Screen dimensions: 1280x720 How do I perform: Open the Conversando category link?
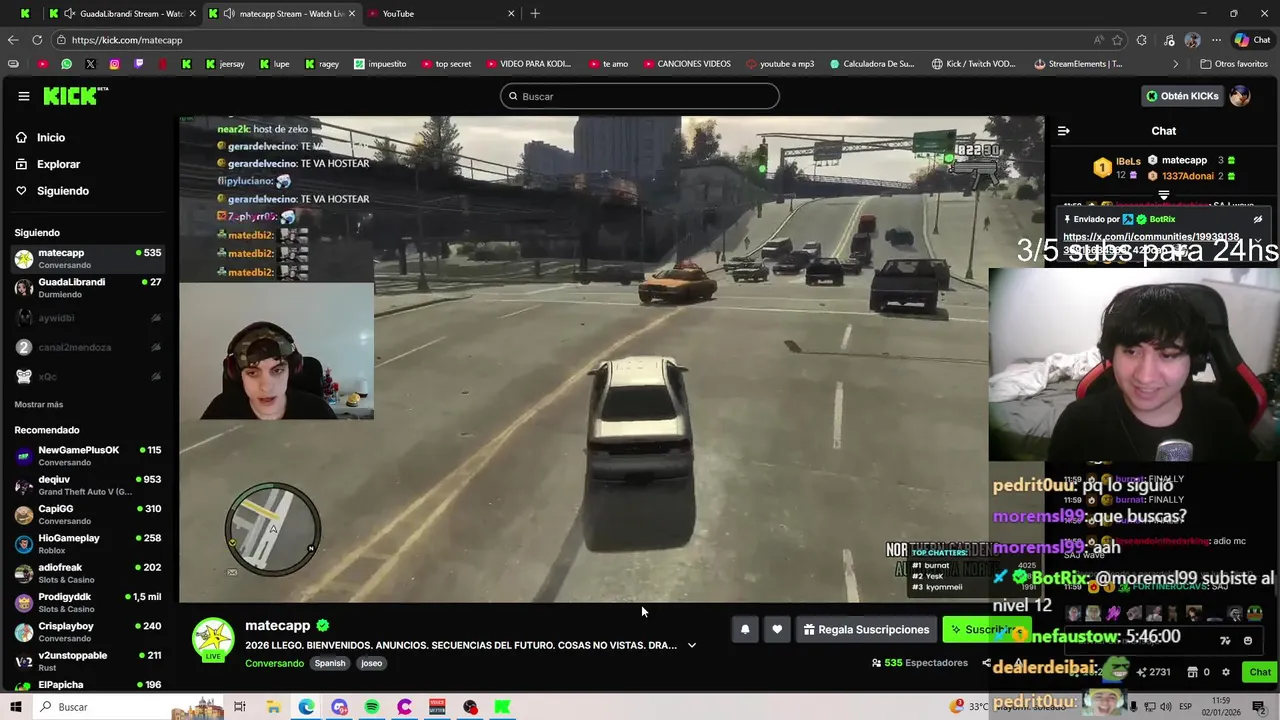coord(274,663)
